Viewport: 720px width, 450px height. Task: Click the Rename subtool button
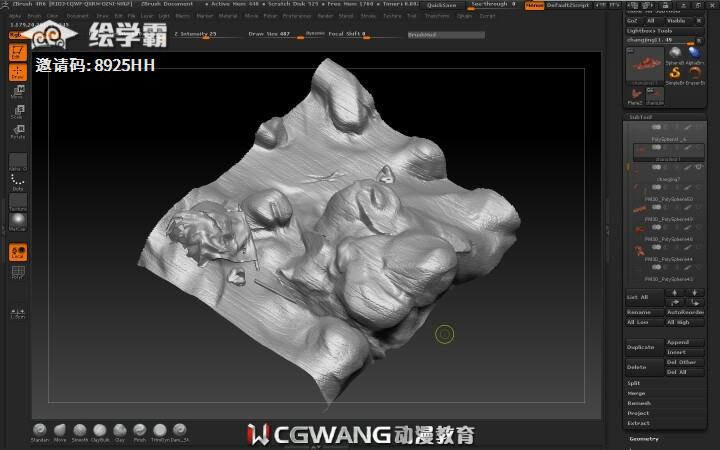click(x=645, y=312)
